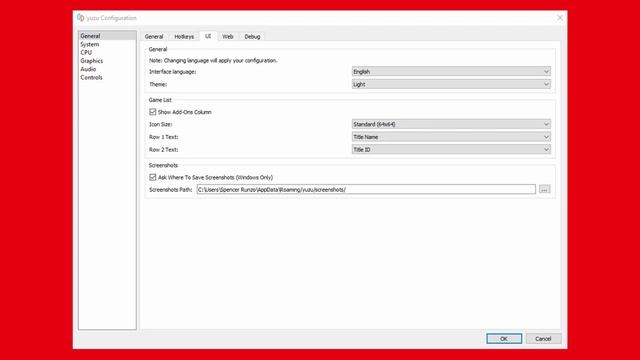Screen dimensions: 640x360
Task: Switch to the Hotkeys tab
Action: [x=184, y=36]
